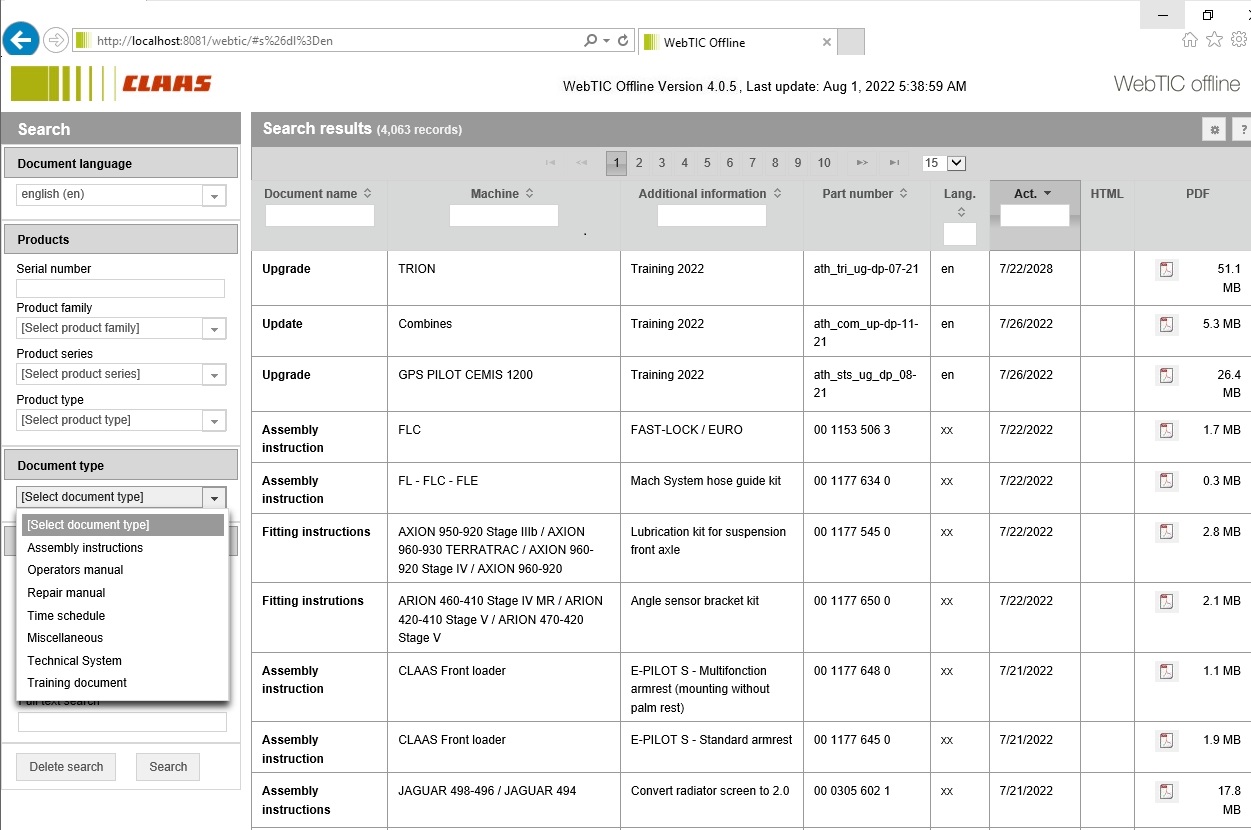Open address bar search dropdown arrow
The height and width of the screenshot is (830, 1251).
click(x=606, y=41)
